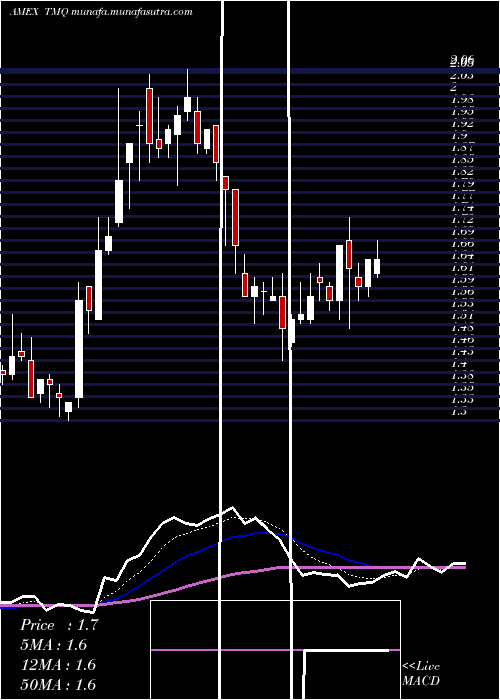Viewport: 500px width, 700px height.
Task: Select the '12MA : 1.6' value
Action: click(x=58, y=665)
